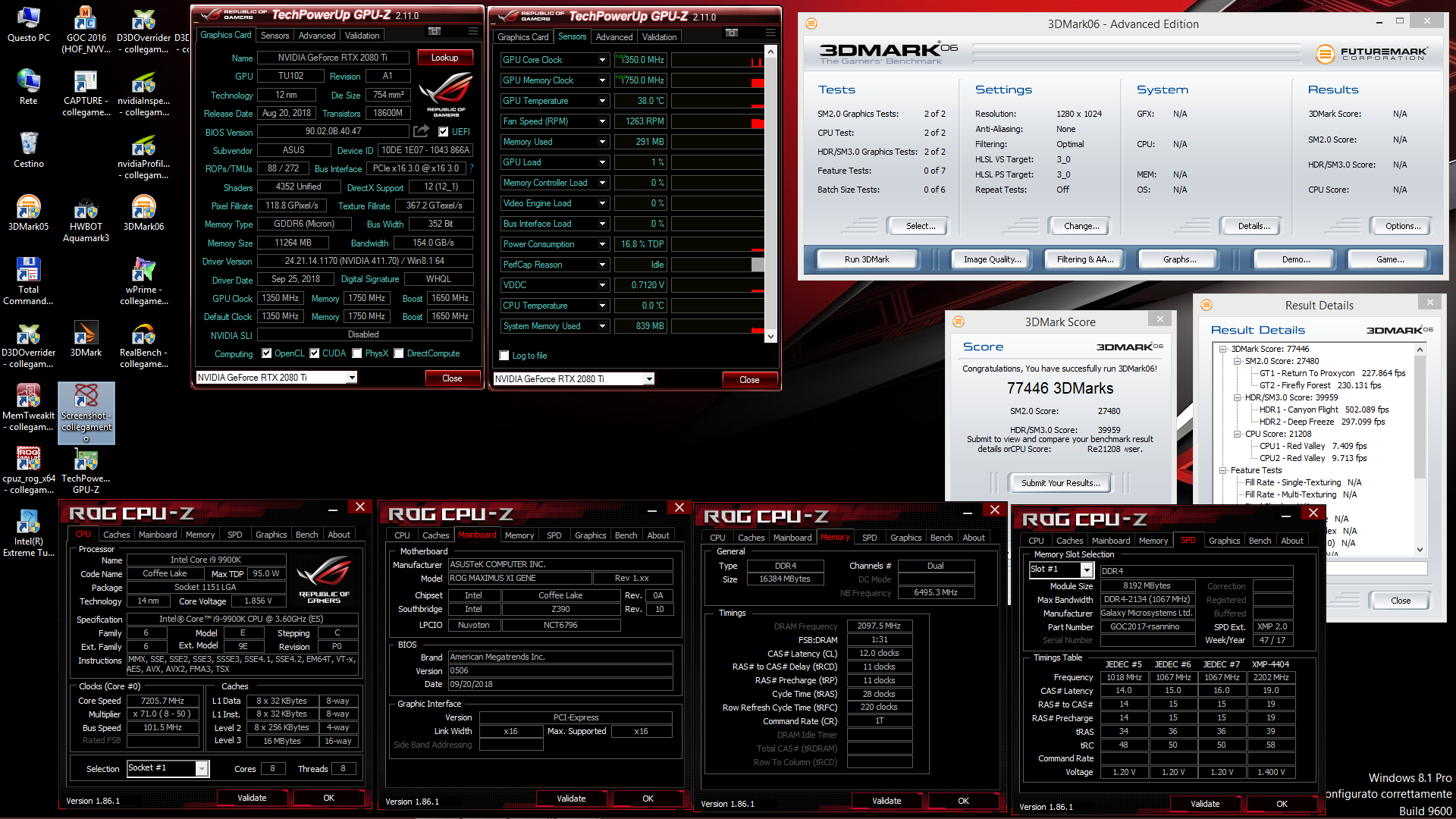Image resolution: width=1456 pixels, height=819 pixels.
Task: Open wPrime desktop shortcut
Action: pos(143,281)
